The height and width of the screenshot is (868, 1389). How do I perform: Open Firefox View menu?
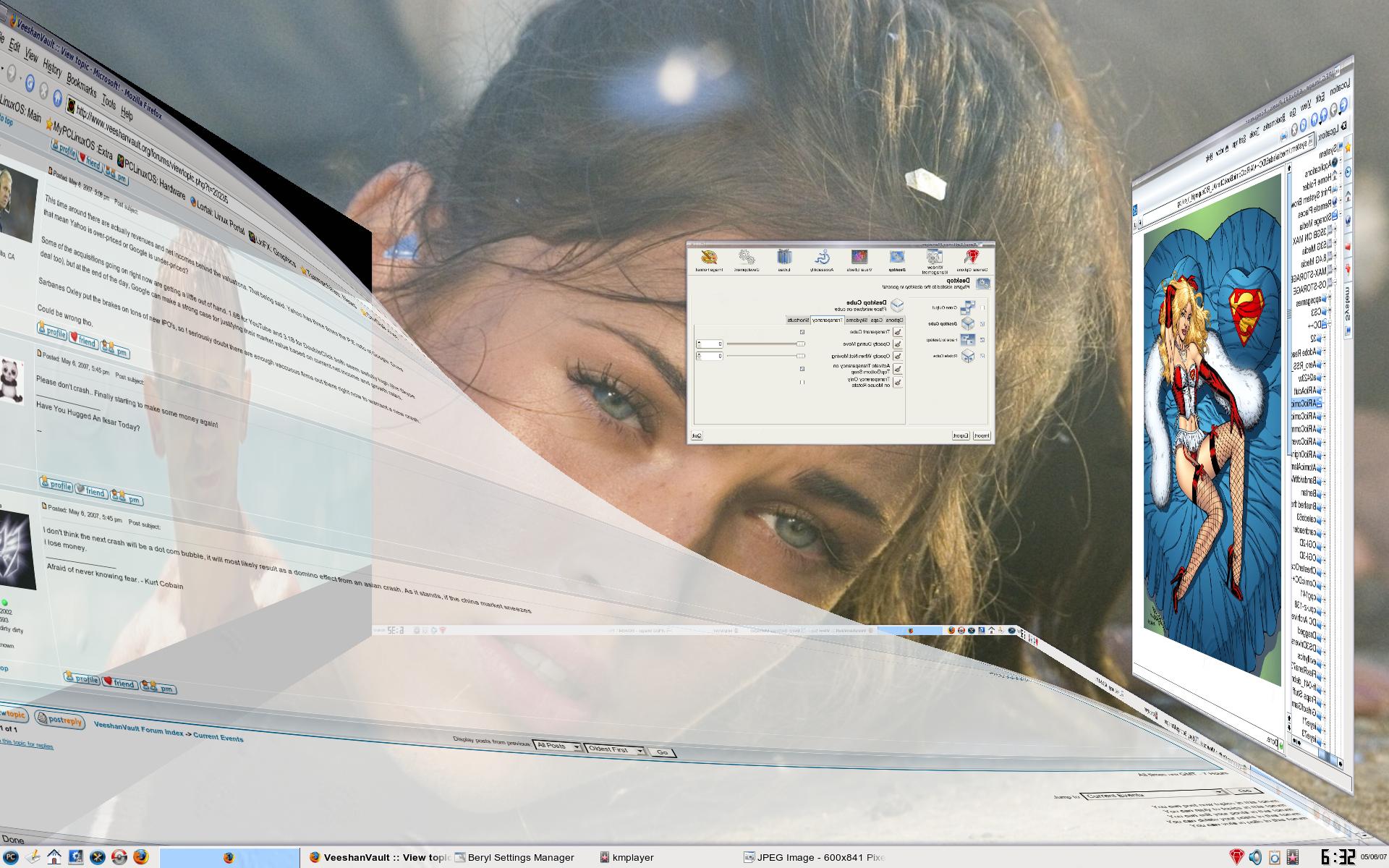(31, 55)
